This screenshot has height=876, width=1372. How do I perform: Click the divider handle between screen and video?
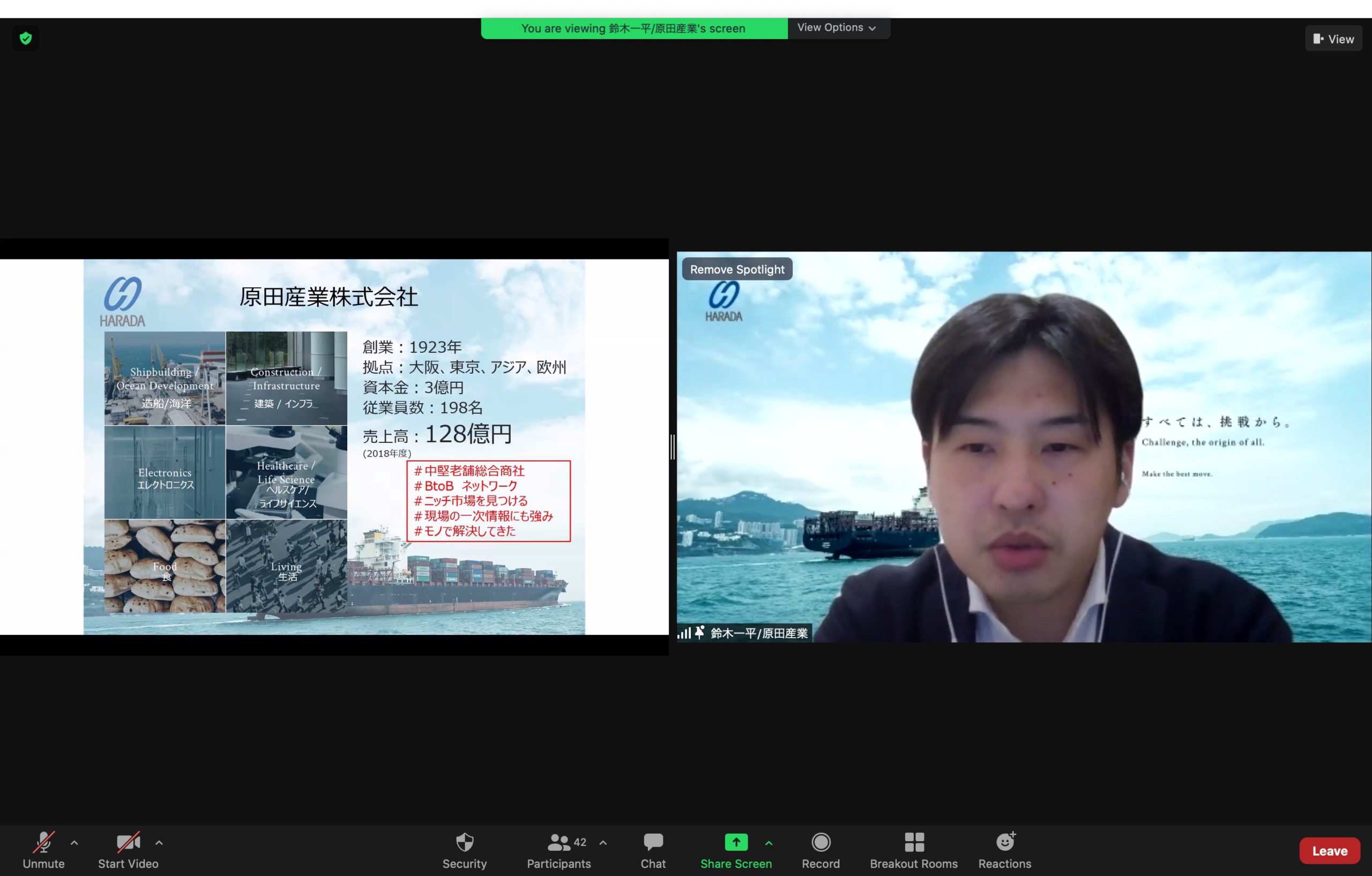673,446
